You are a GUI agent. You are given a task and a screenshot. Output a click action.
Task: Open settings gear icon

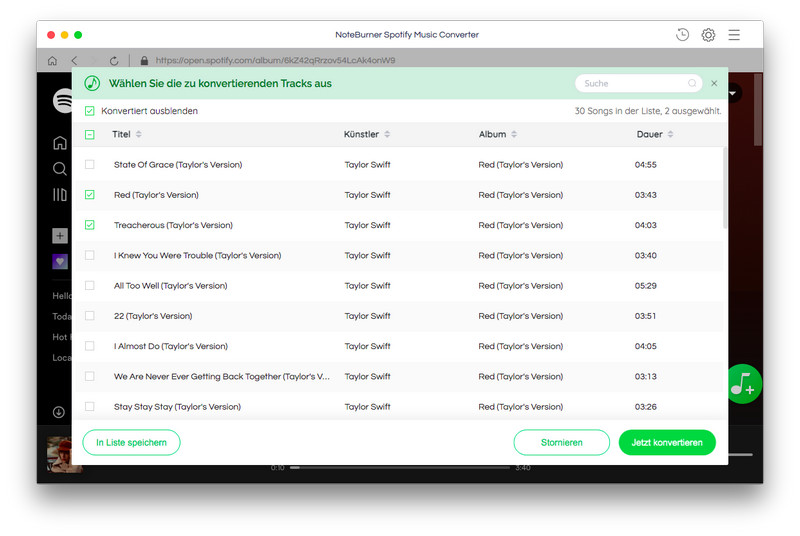pos(708,35)
